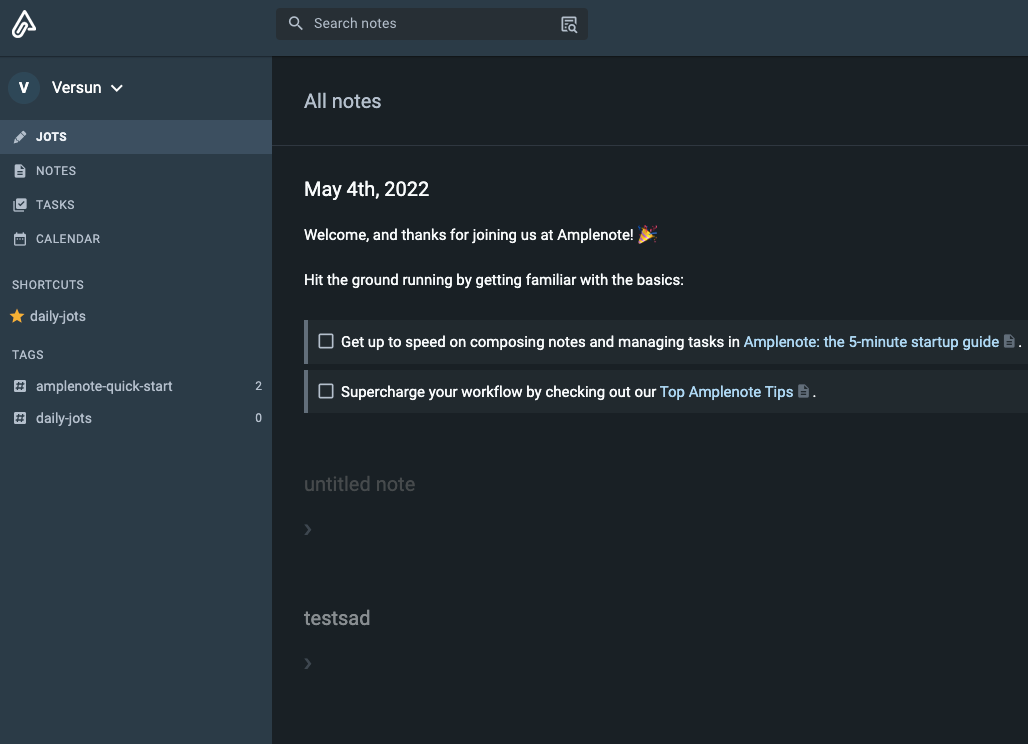
Task: Expand the testsad note chevron
Action: (308, 663)
